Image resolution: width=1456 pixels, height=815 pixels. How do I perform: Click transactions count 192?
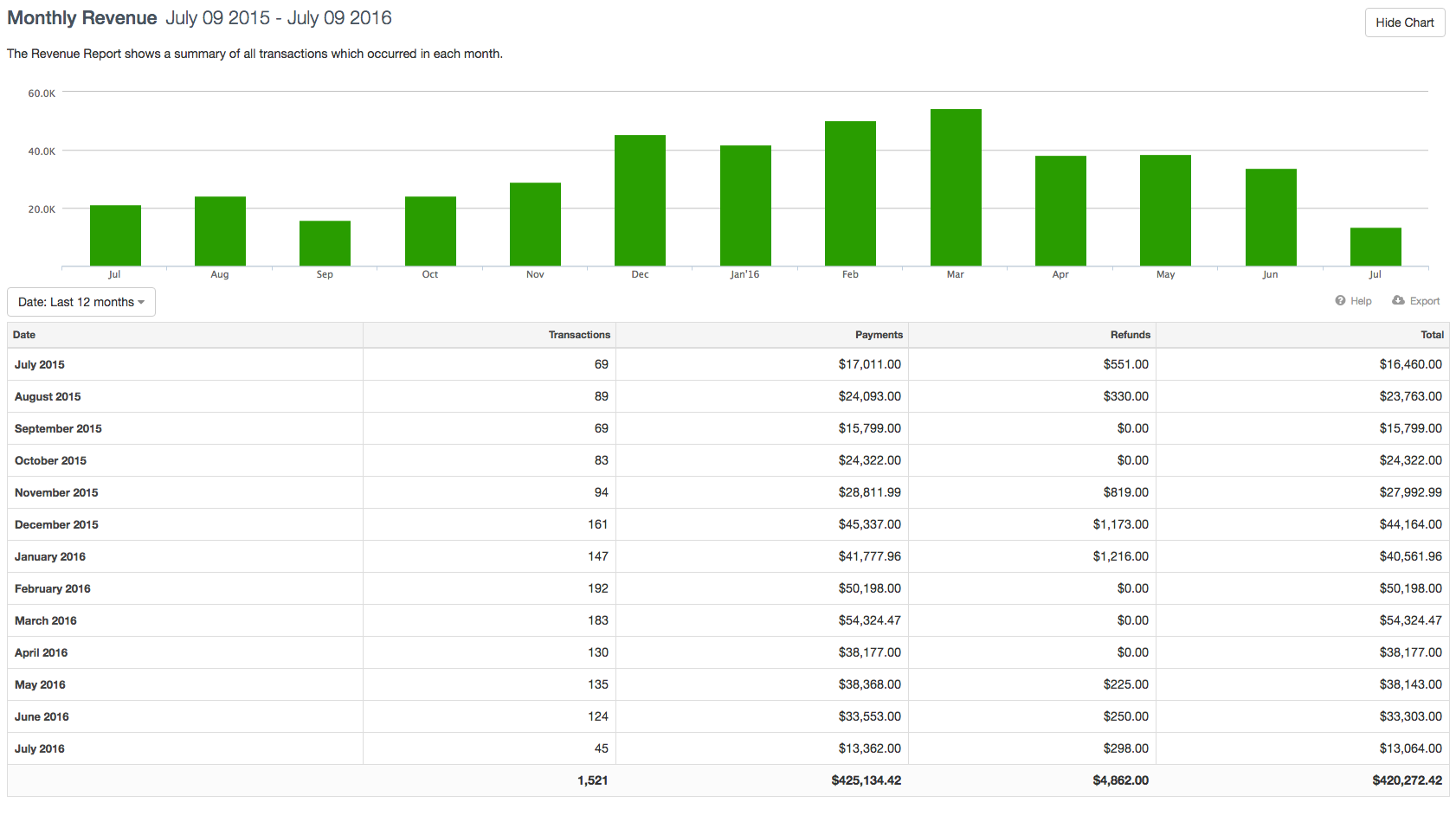tap(598, 588)
